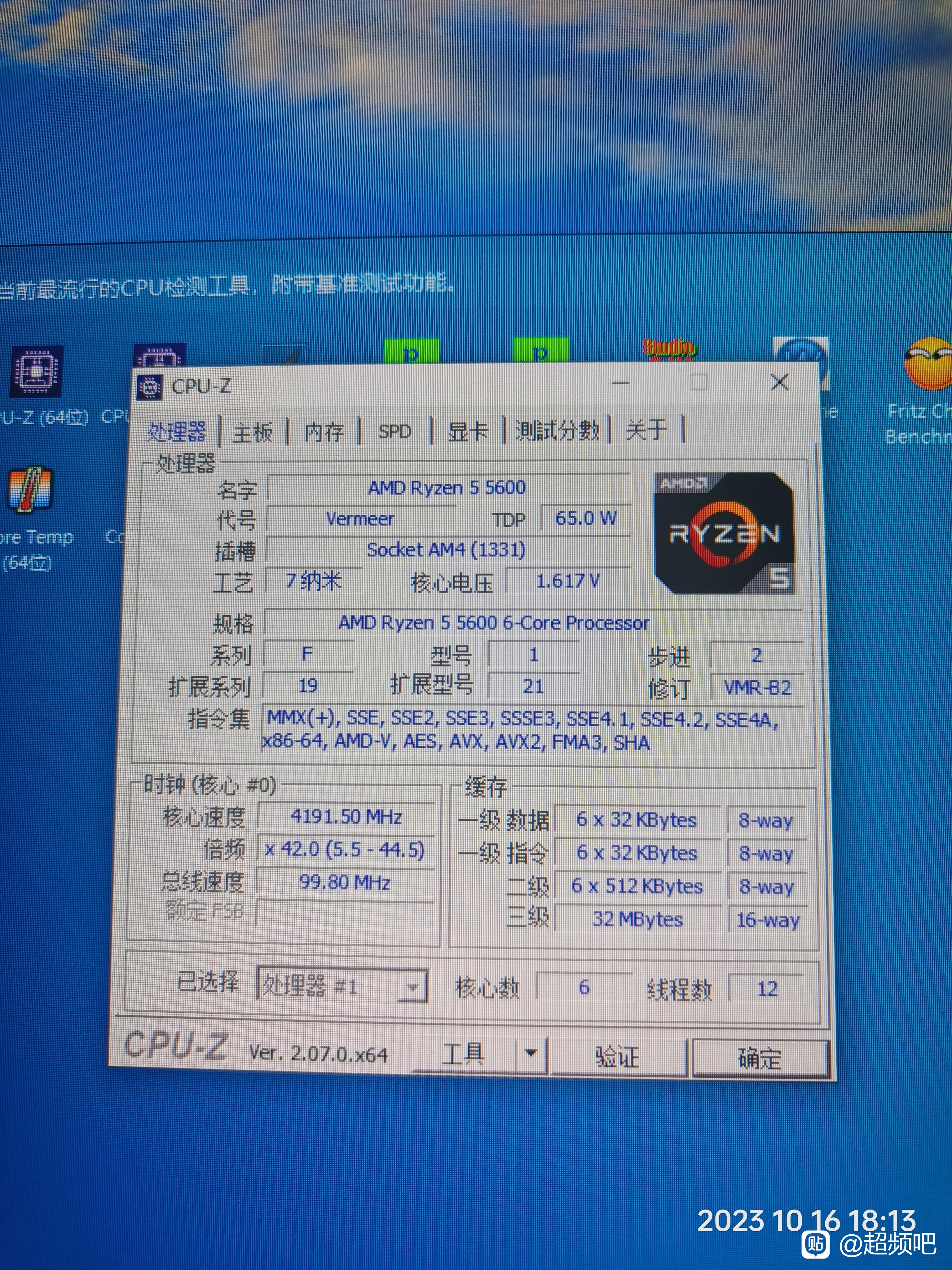Click the 7 纳米 process value
The height and width of the screenshot is (1270, 952).
315,582
